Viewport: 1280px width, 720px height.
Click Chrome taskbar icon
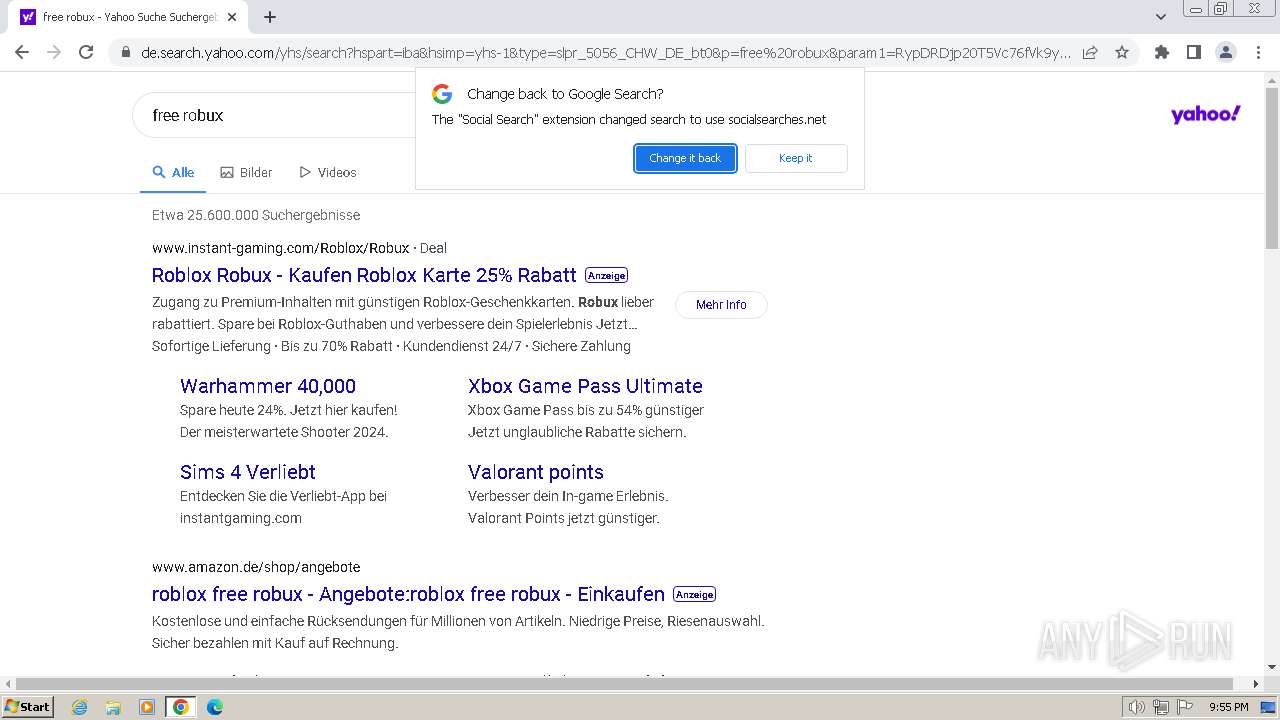[181, 707]
